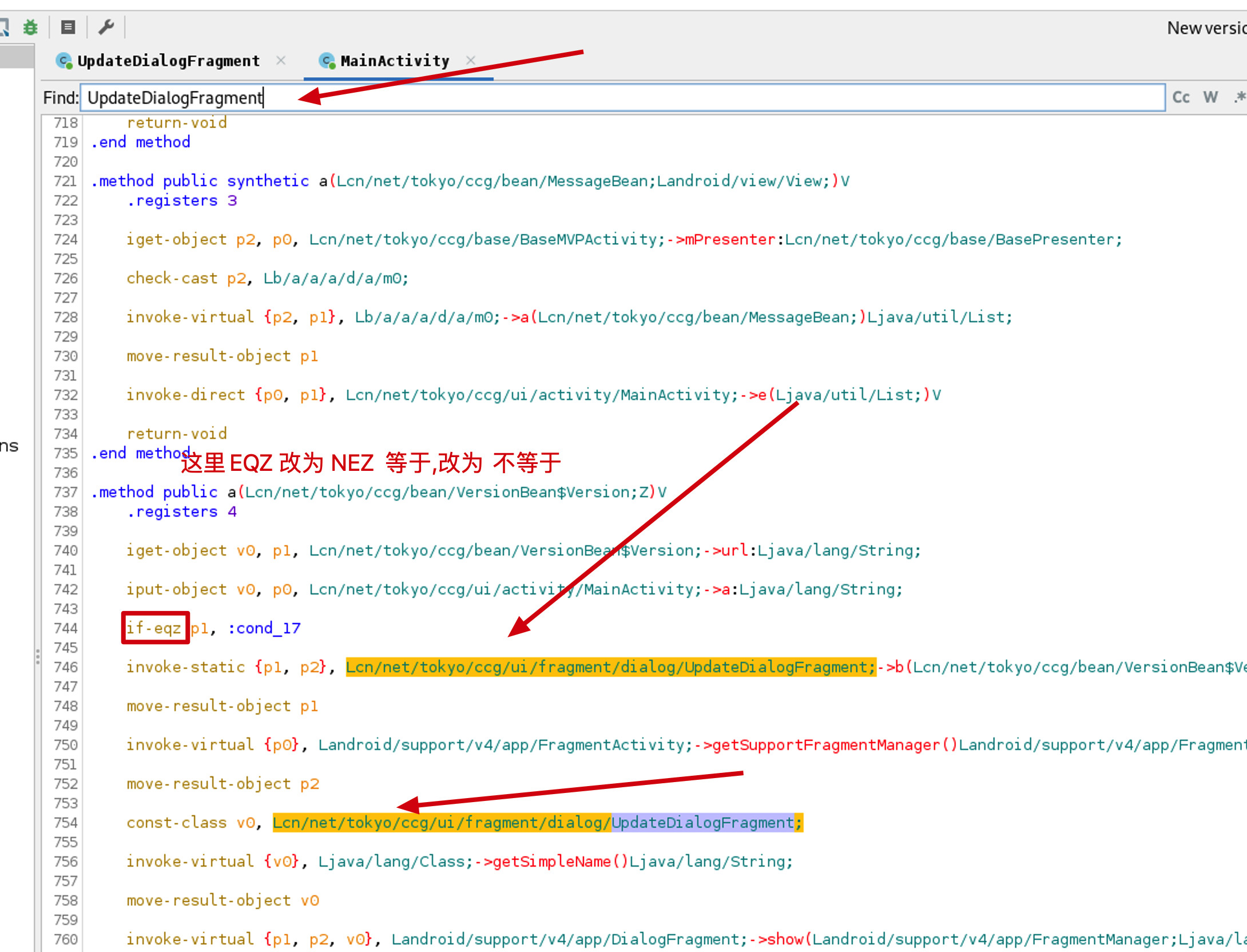Click the New version notification link
The height and width of the screenshot is (952, 1247).
pyautogui.click(x=1206, y=27)
